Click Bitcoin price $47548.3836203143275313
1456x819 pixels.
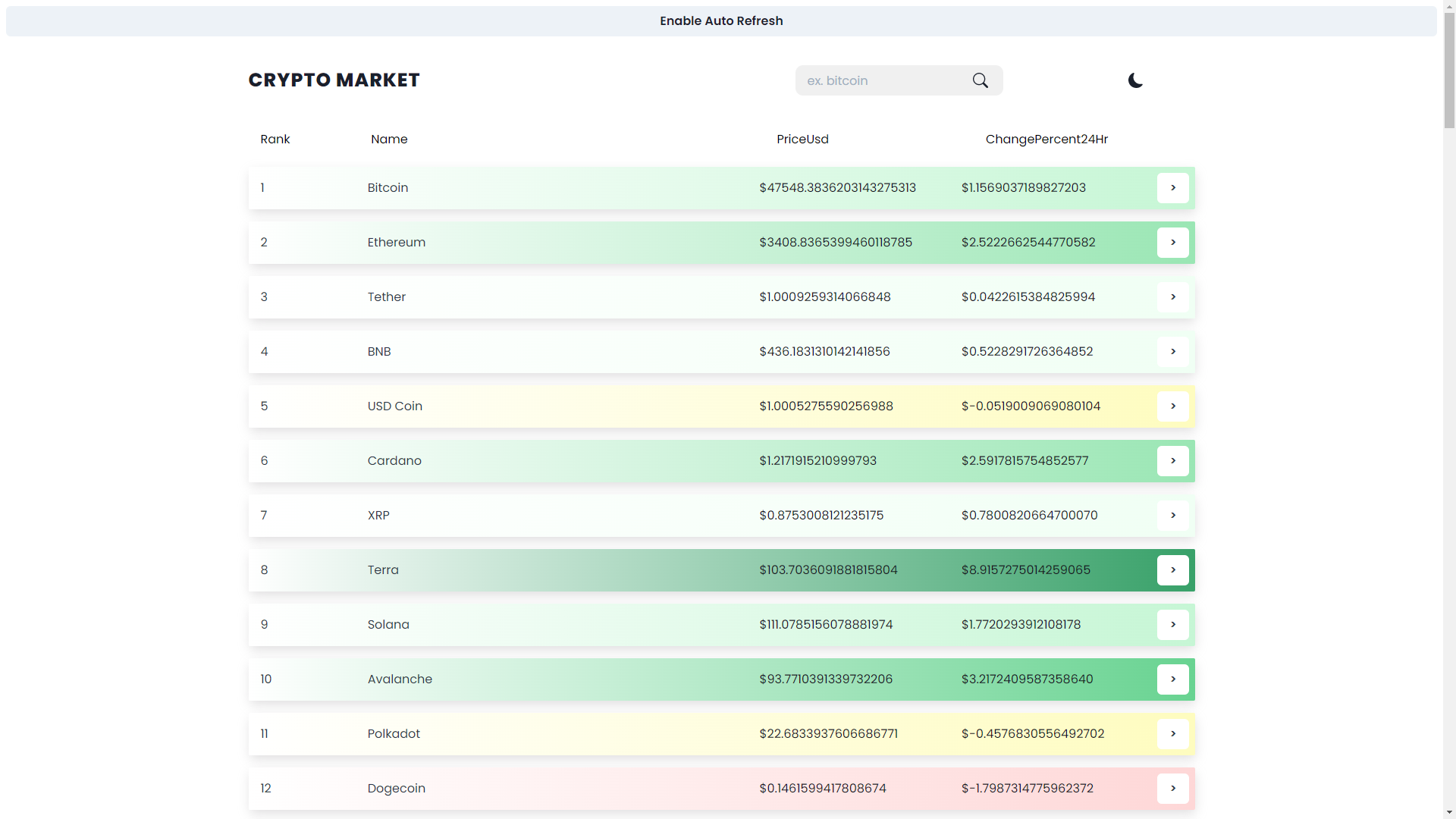pos(837,188)
